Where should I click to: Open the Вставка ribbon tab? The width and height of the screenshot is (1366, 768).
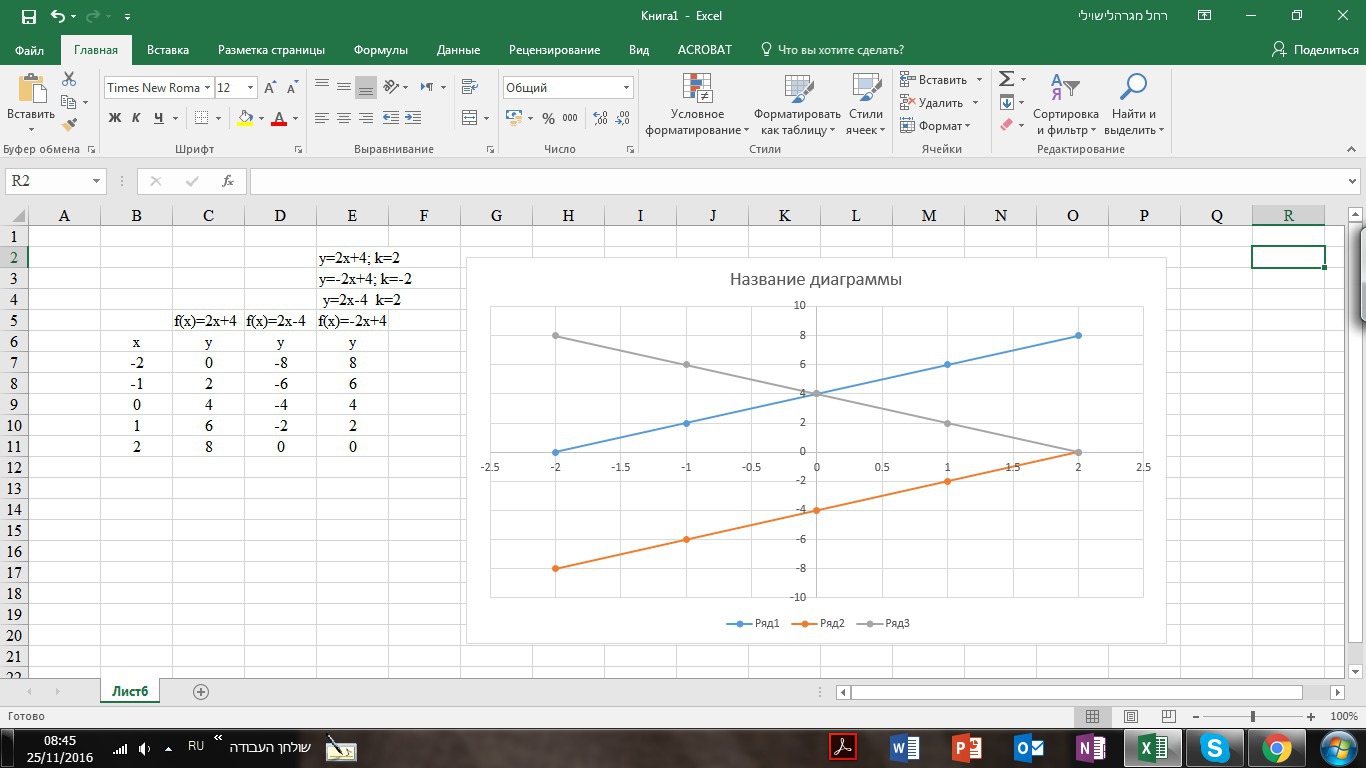pos(168,50)
